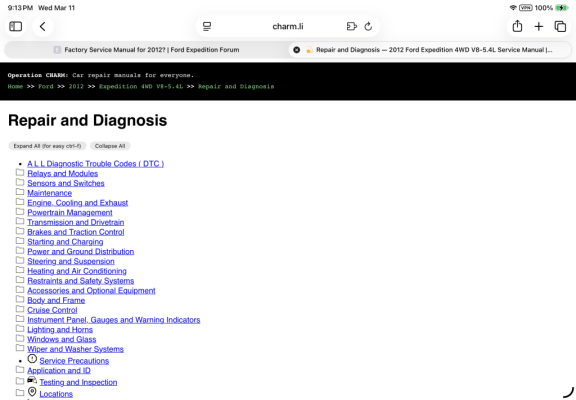The image size is (576, 400).
Task: Expand the Cruise Control folder icon
Action: click(x=20, y=309)
